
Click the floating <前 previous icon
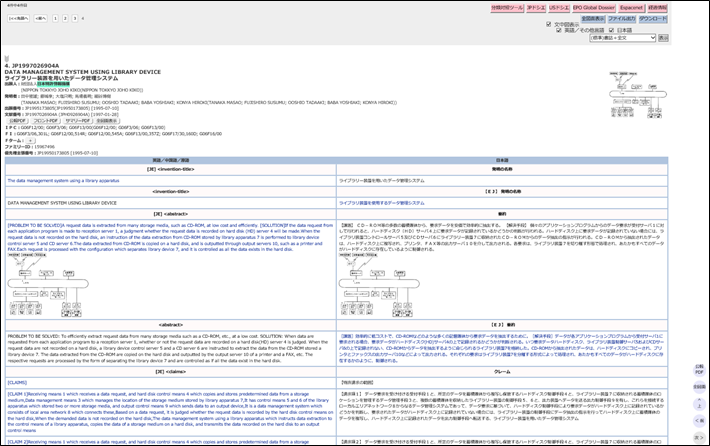click(700, 421)
